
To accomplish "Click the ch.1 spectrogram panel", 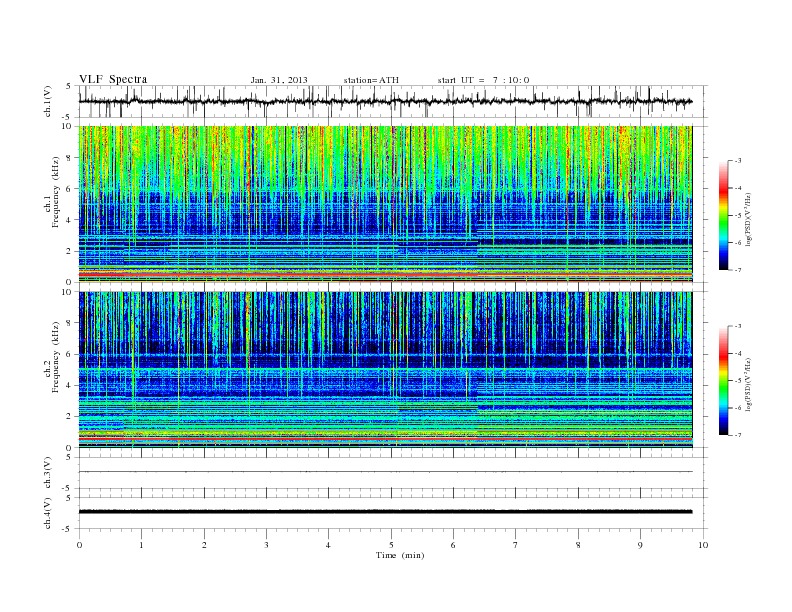I will [x=385, y=204].
